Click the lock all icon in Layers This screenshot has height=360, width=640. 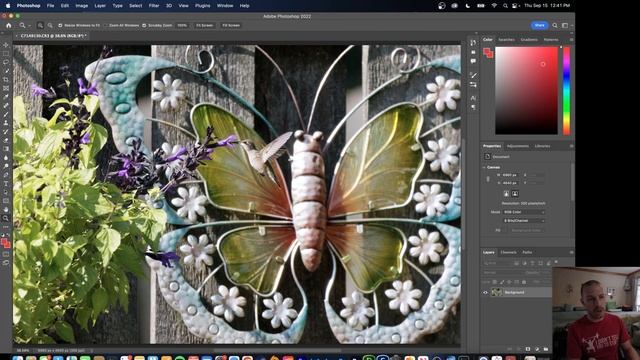(524, 282)
